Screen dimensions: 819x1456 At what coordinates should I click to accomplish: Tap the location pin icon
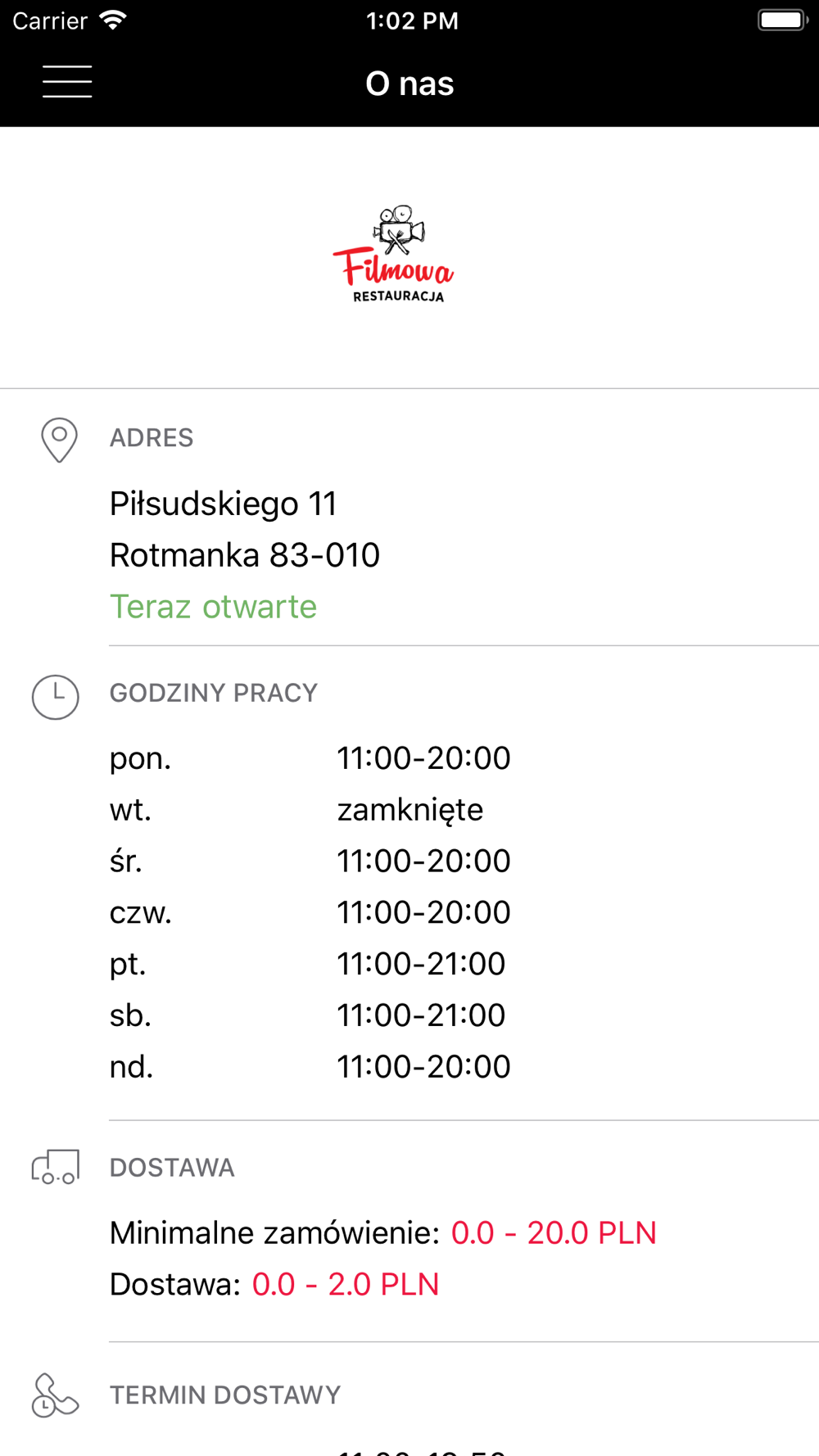point(59,440)
